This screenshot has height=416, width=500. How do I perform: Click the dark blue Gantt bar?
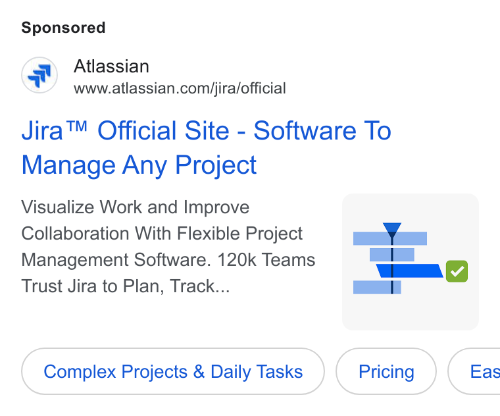click(410, 271)
